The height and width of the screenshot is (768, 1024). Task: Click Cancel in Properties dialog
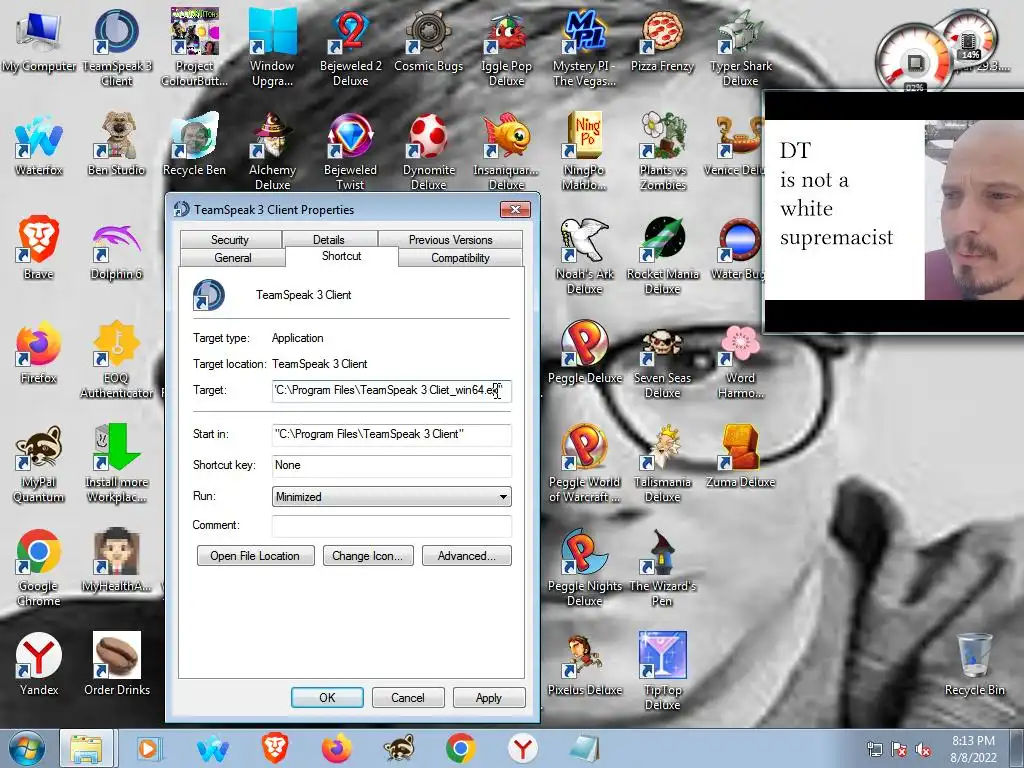408,697
